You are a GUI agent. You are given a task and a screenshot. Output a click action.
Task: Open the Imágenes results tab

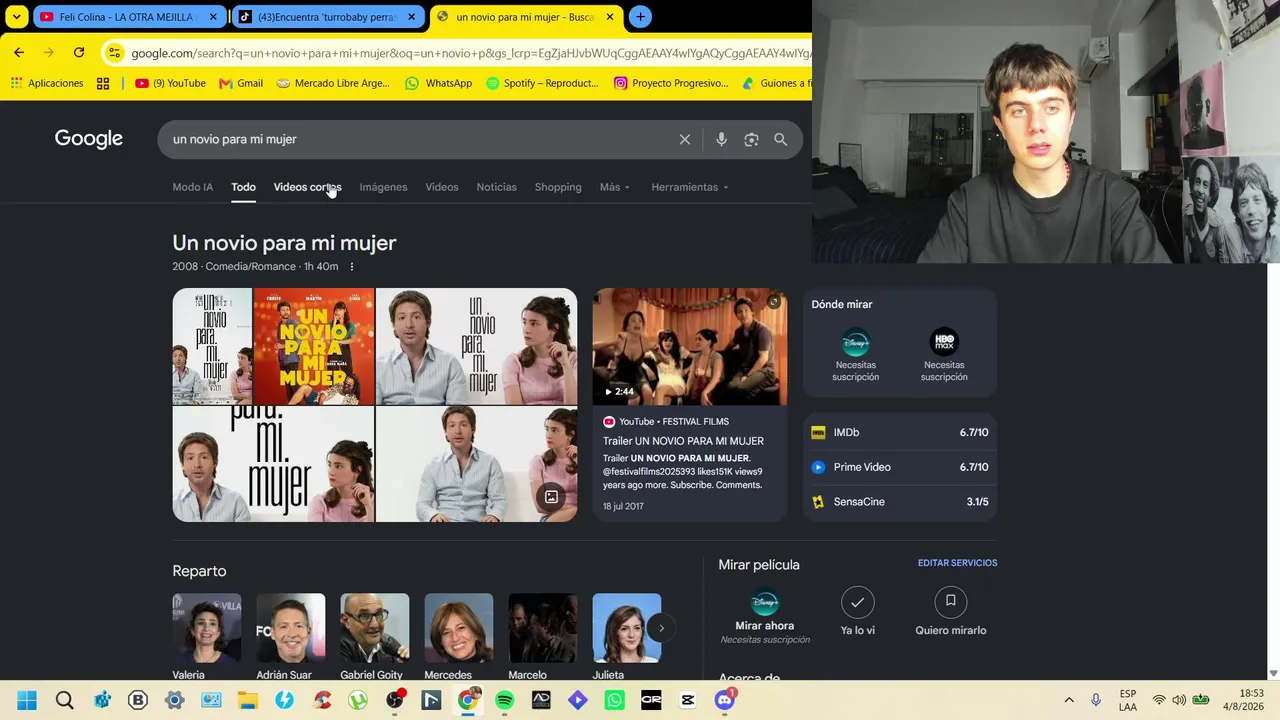point(383,187)
